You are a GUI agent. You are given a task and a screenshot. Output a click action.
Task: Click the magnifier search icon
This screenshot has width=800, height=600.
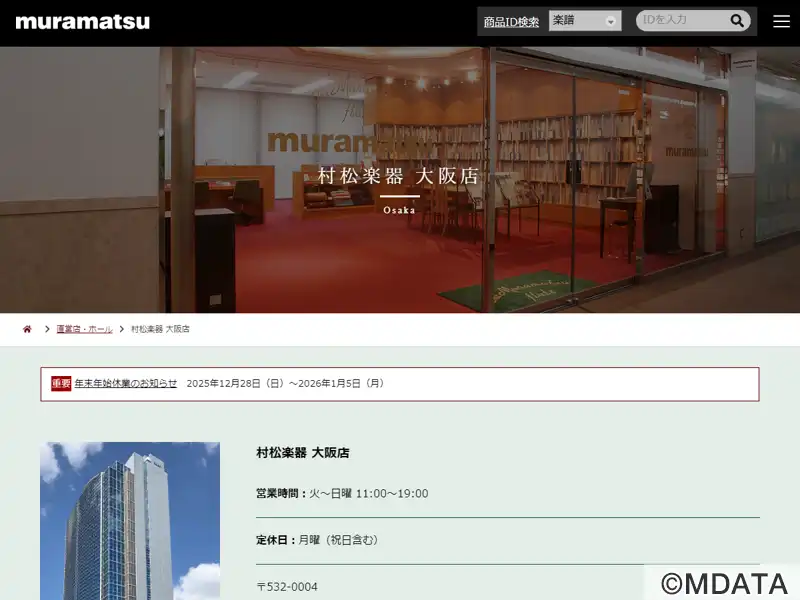pyautogui.click(x=737, y=21)
